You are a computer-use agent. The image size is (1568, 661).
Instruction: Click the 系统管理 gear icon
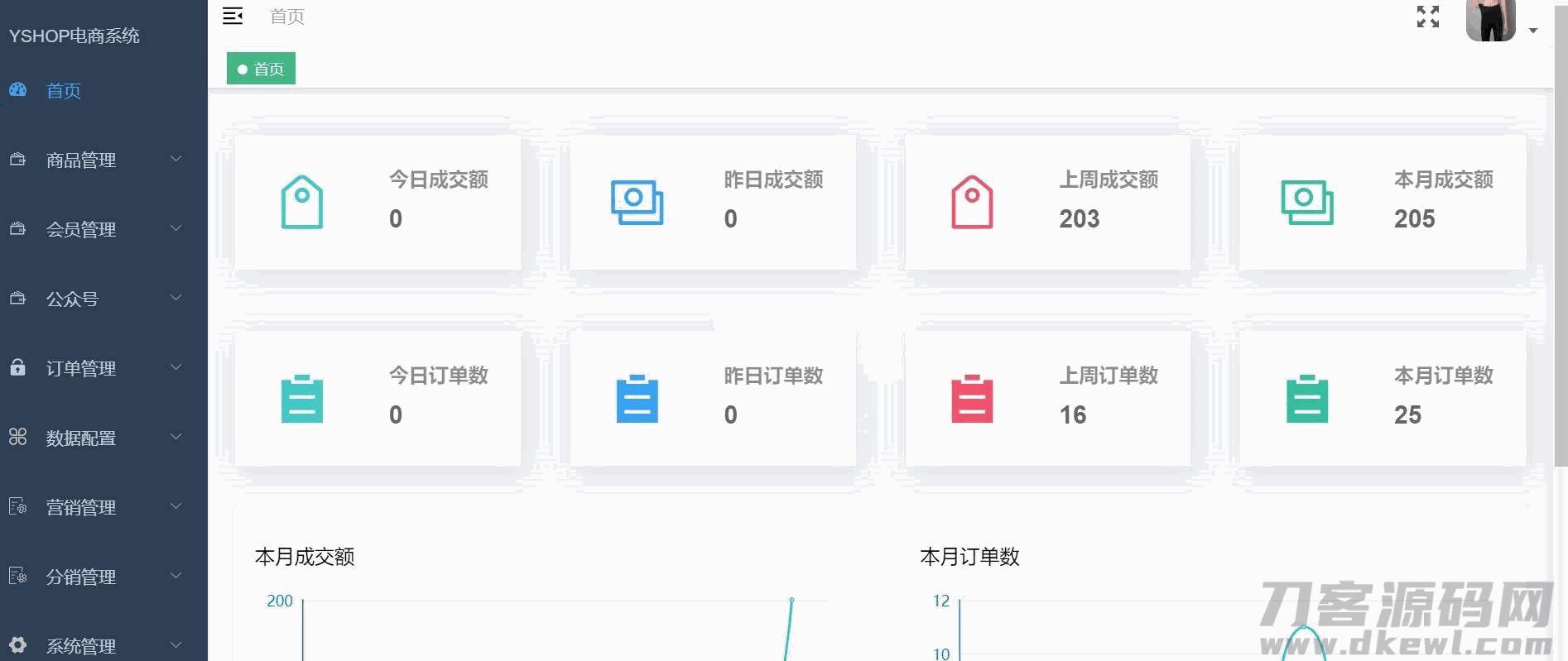click(17, 644)
